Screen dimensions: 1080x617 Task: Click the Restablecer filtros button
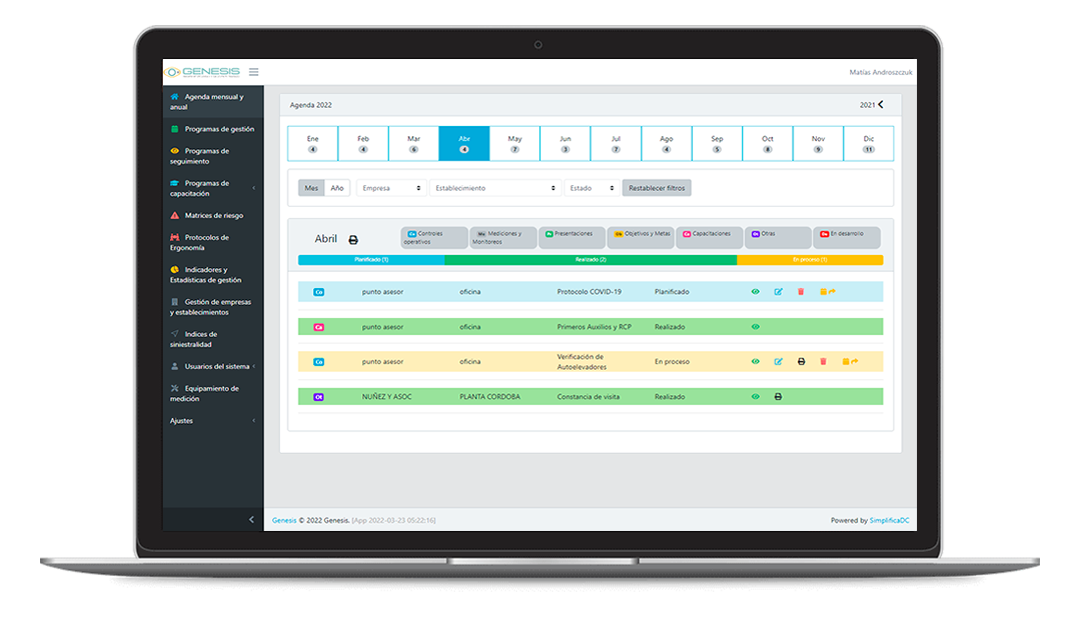tap(656, 188)
